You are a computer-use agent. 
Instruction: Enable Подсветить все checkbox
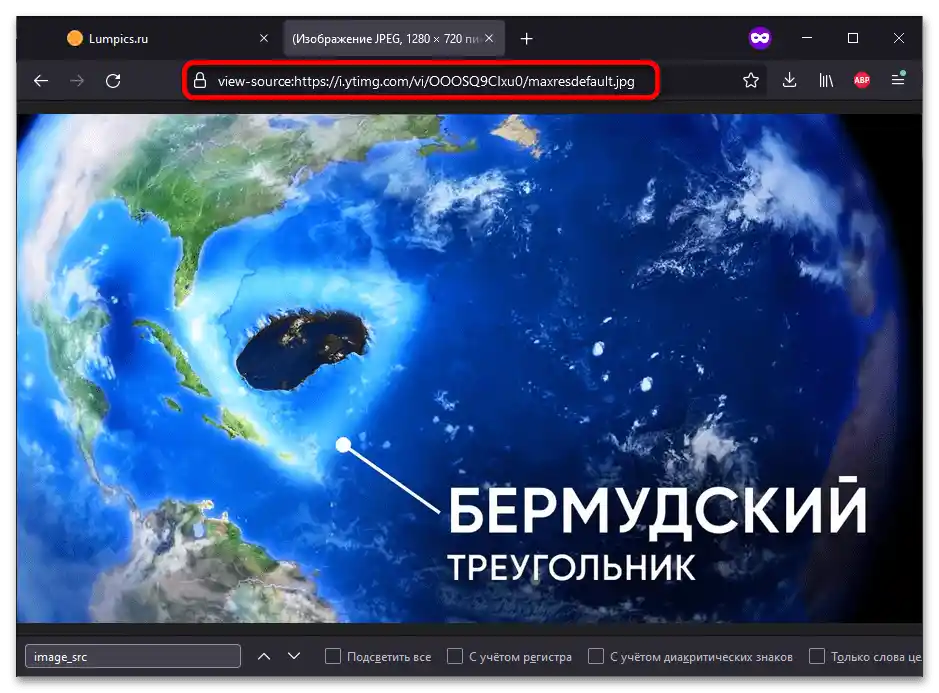pyautogui.click(x=332, y=656)
